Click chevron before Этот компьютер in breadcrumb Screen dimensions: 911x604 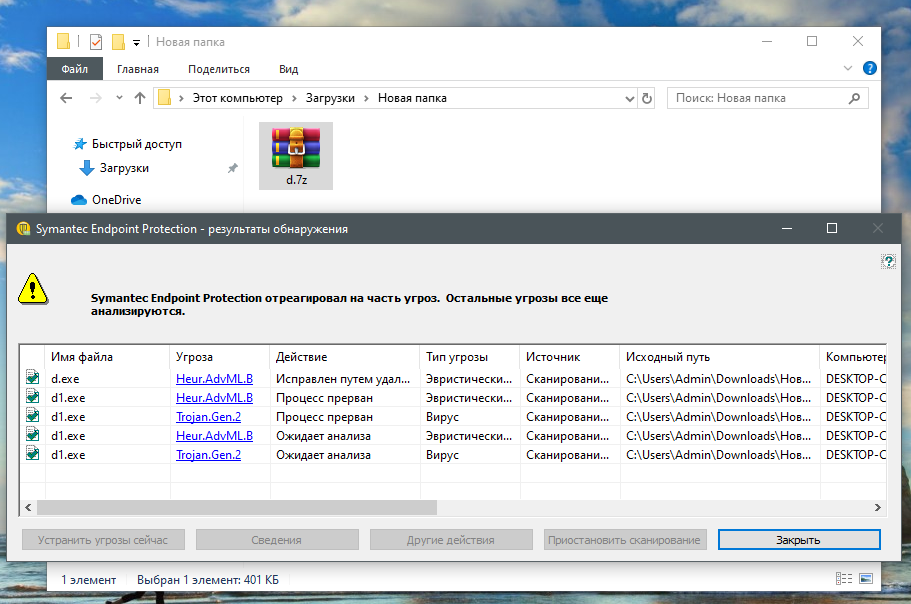pyautogui.click(x=181, y=98)
